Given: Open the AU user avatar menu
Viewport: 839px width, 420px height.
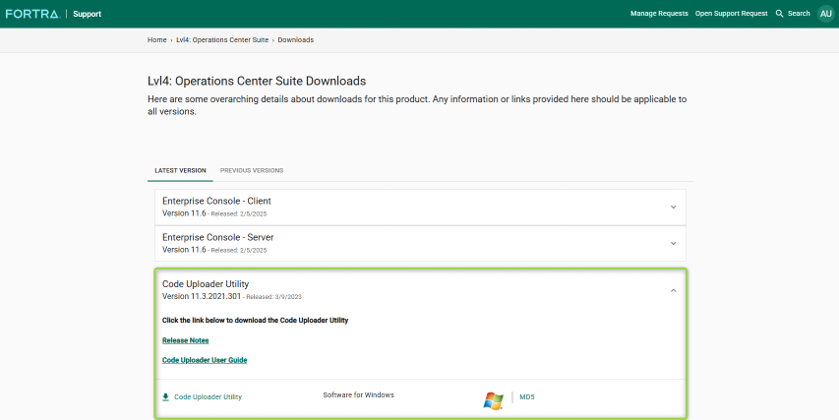Looking at the screenshot, I should pyautogui.click(x=826, y=14).
